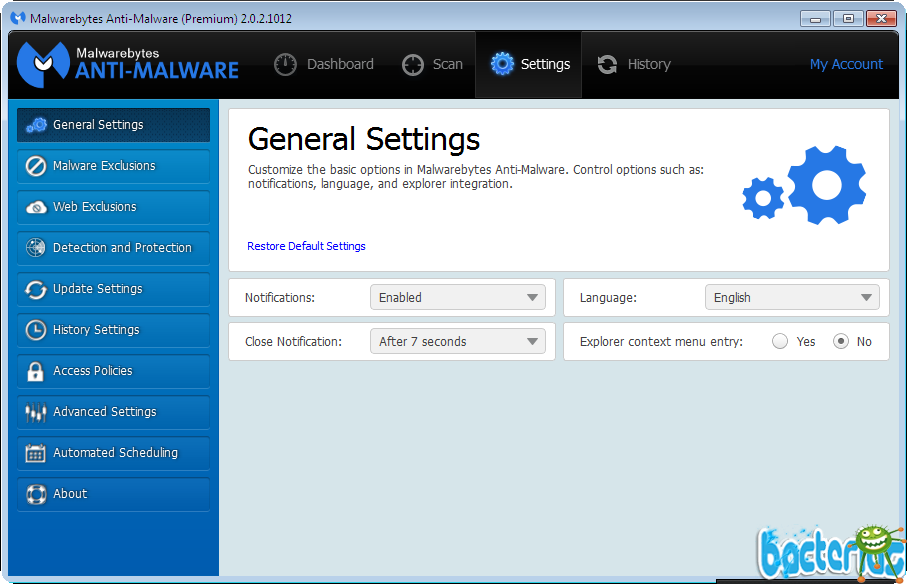Click the Scan crosshair icon
This screenshot has height=584, width=907.
tap(413, 65)
